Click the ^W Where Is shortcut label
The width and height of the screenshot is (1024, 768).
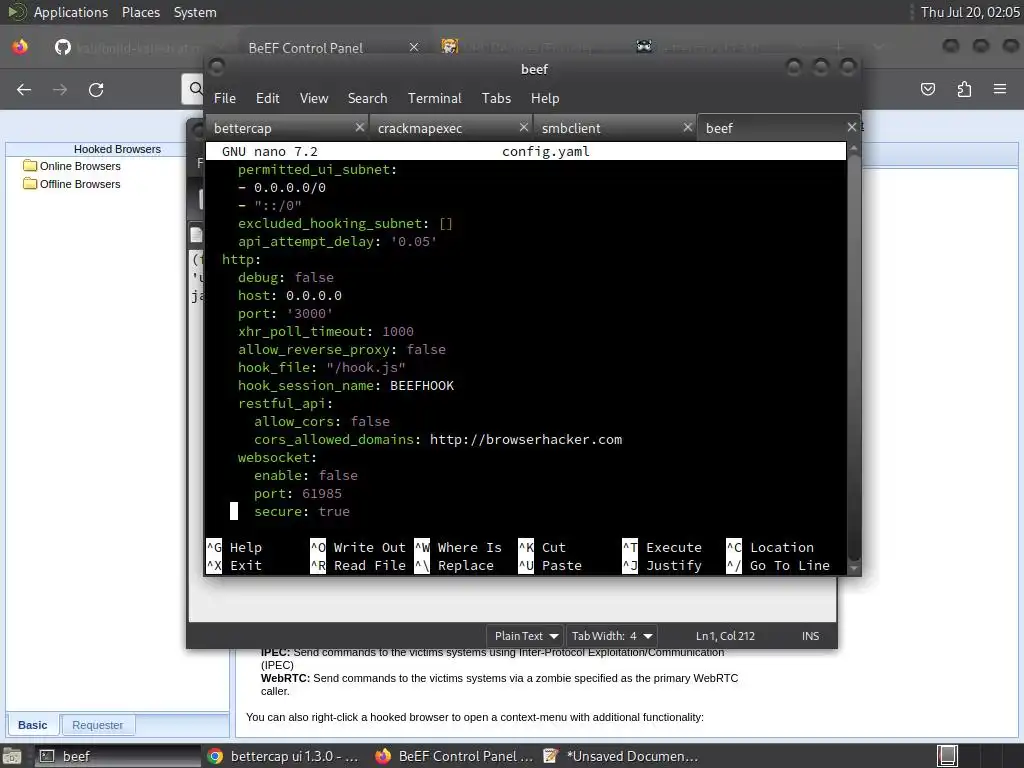pyautogui.click(x=458, y=548)
